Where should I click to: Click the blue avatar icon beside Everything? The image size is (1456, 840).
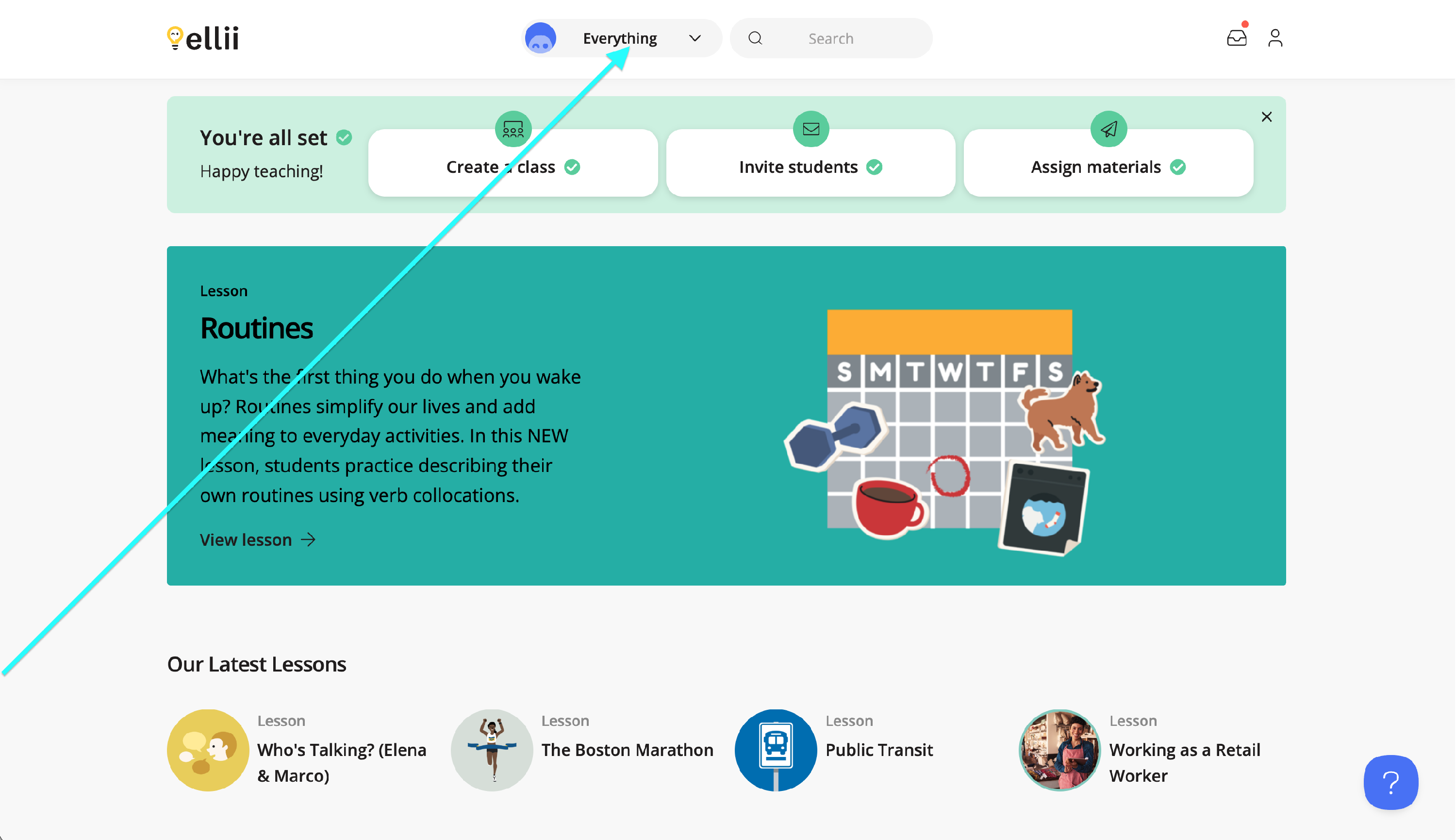(540, 38)
